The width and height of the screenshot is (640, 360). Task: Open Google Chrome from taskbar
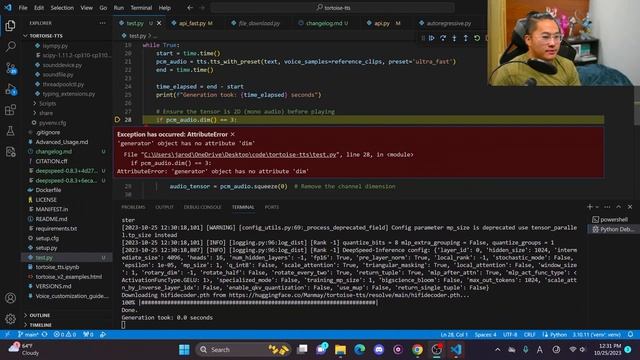417,349
